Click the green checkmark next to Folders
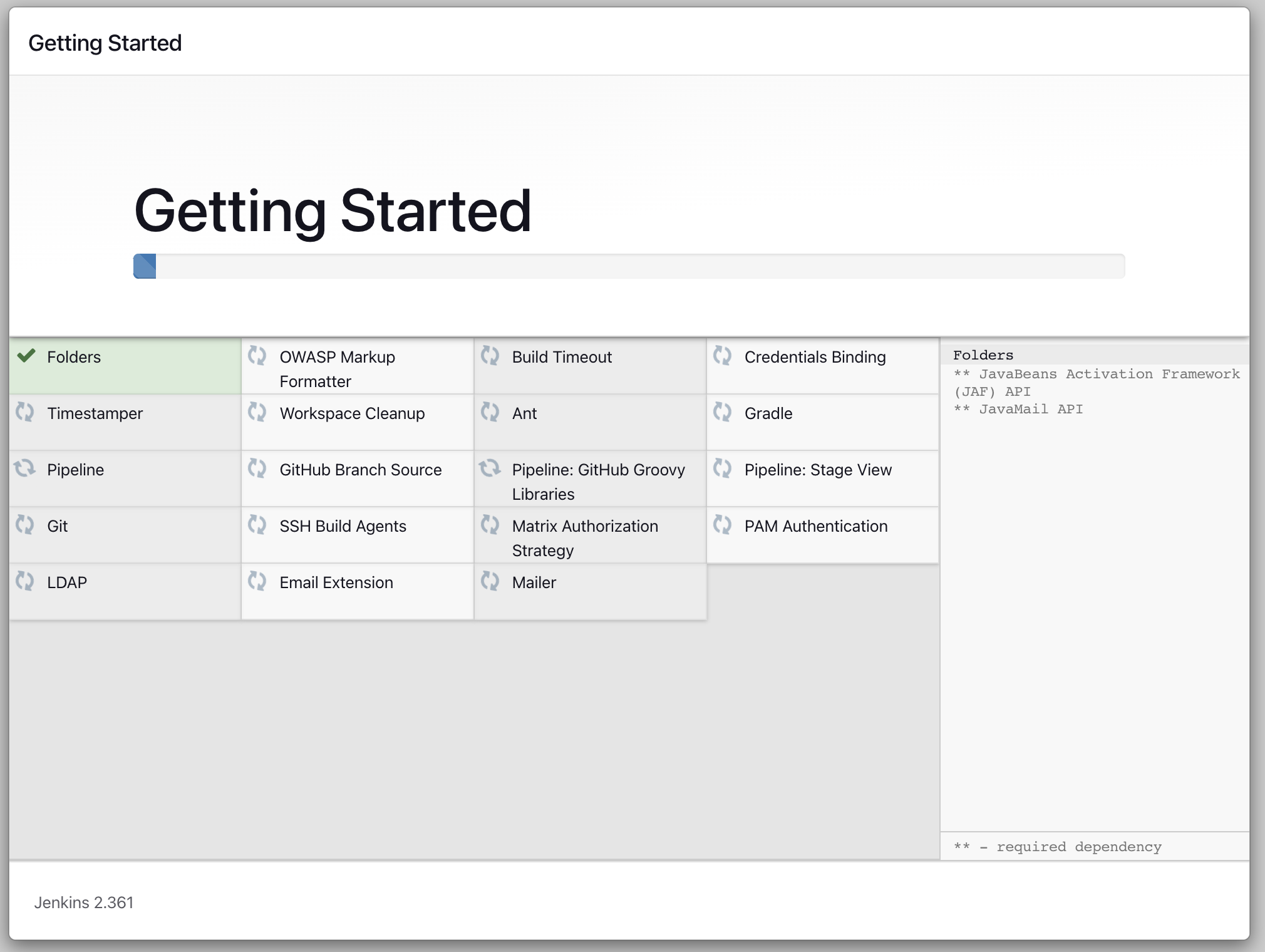This screenshot has height=952, width=1265. 26,356
